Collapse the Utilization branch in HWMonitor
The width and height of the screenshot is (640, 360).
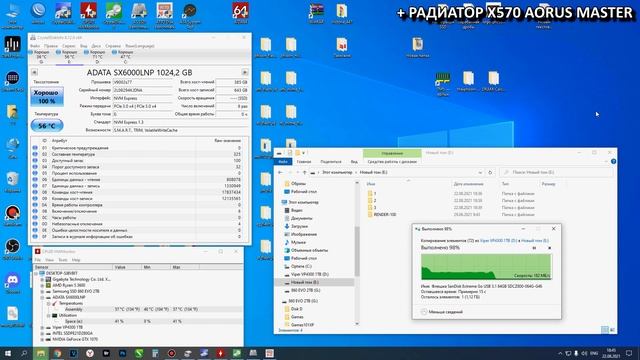(x=48, y=316)
